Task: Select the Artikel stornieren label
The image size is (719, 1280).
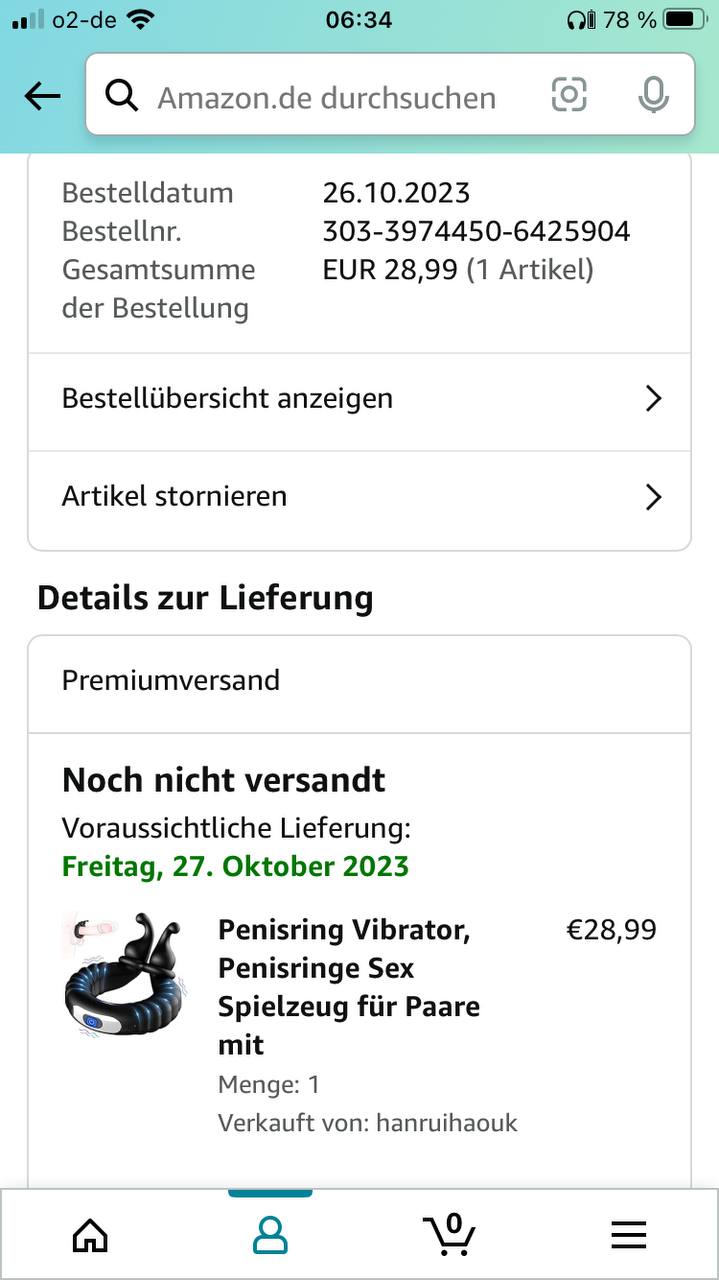Action: tap(174, 497)
